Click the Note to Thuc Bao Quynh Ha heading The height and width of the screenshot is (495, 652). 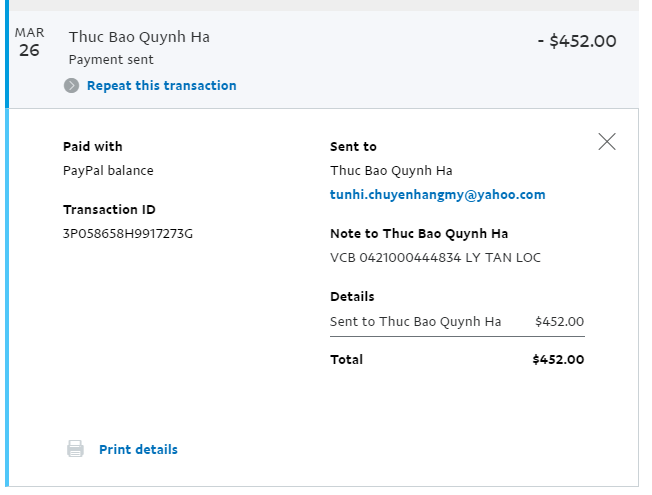[x=419, y=234]
